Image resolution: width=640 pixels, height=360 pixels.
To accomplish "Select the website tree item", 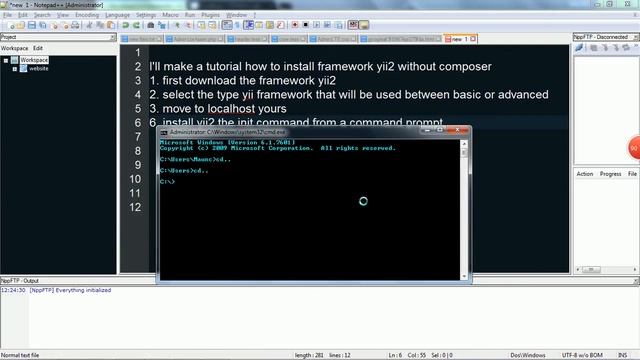I will [x=39, y=69].
